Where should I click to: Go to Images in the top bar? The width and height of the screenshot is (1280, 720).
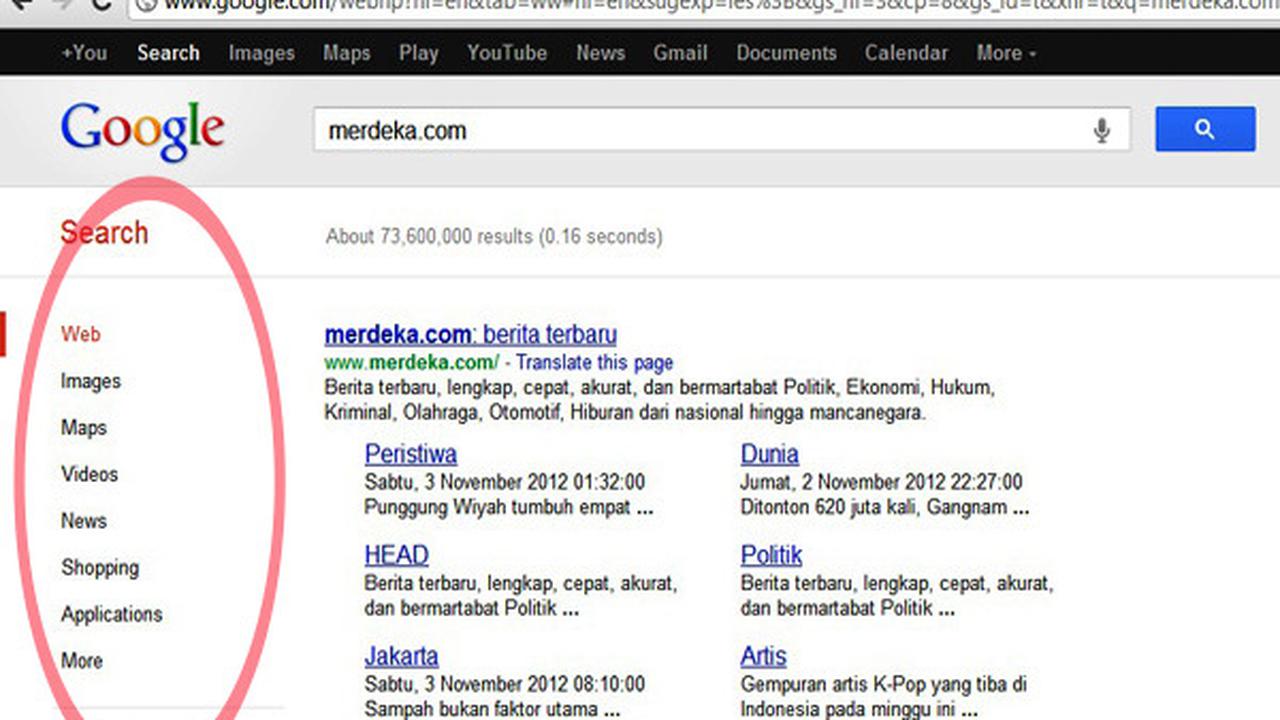[x=261, y=53]
